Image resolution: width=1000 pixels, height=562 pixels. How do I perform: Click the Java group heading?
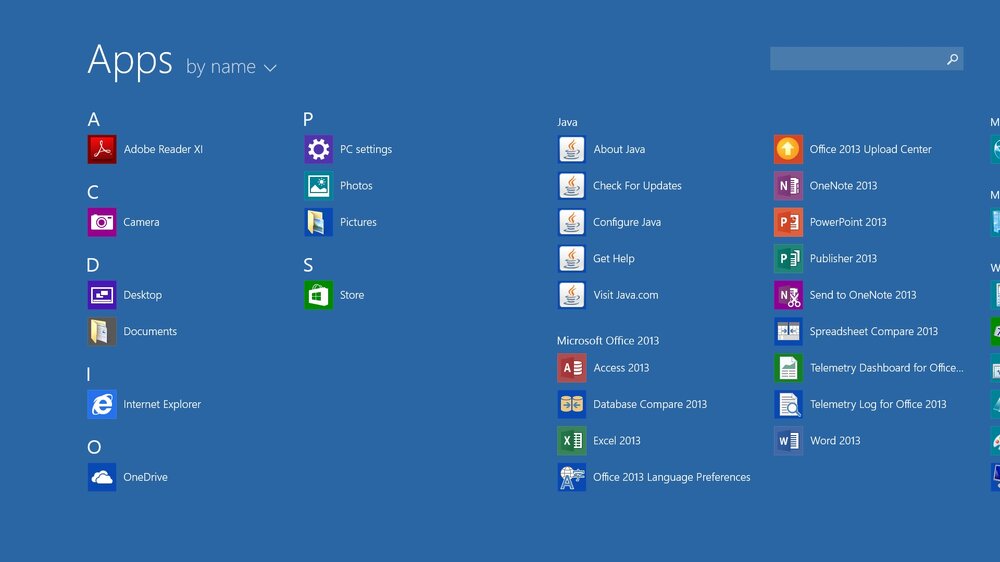coord(567,122)
